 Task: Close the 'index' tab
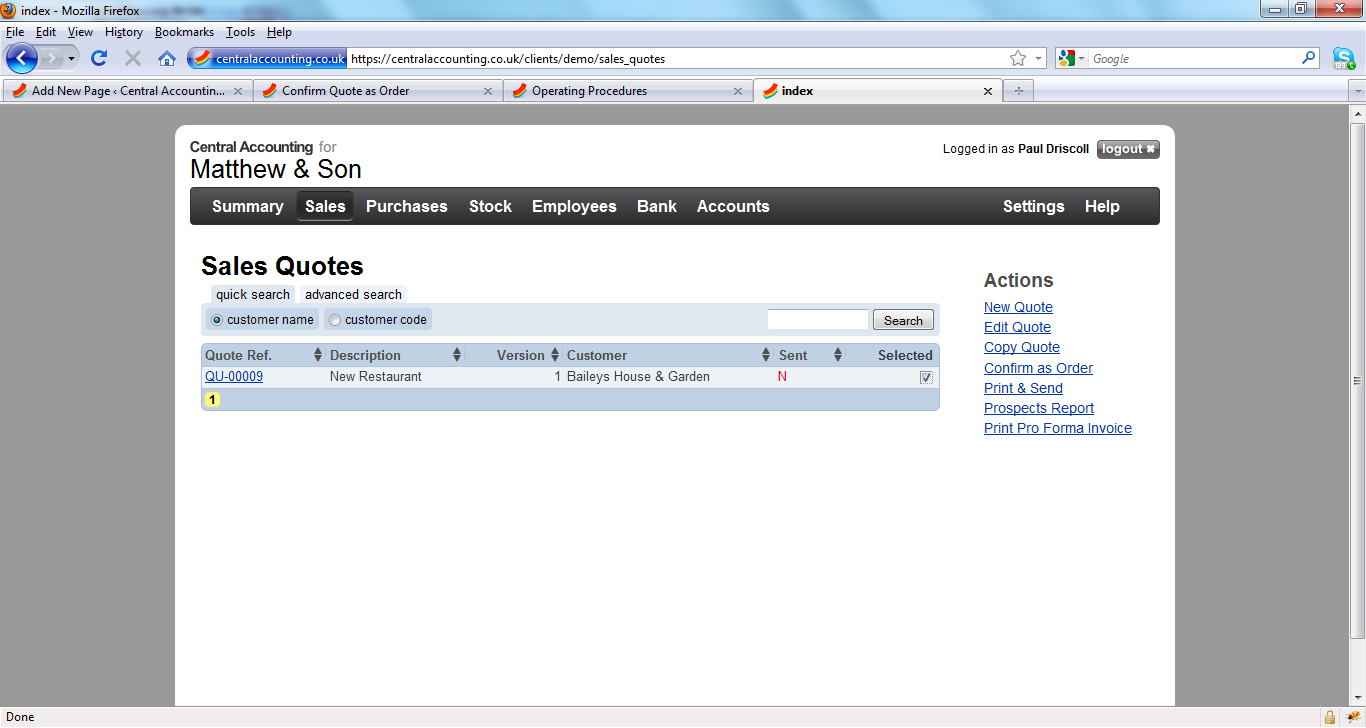click(x=988, y=91)
